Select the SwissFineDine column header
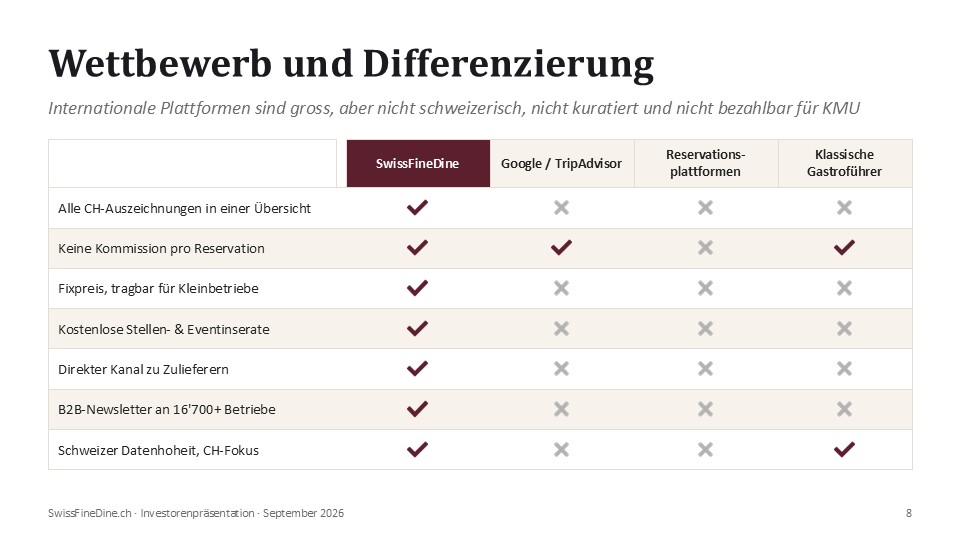This screenshot has width=960, height=540. pos(418,163)
